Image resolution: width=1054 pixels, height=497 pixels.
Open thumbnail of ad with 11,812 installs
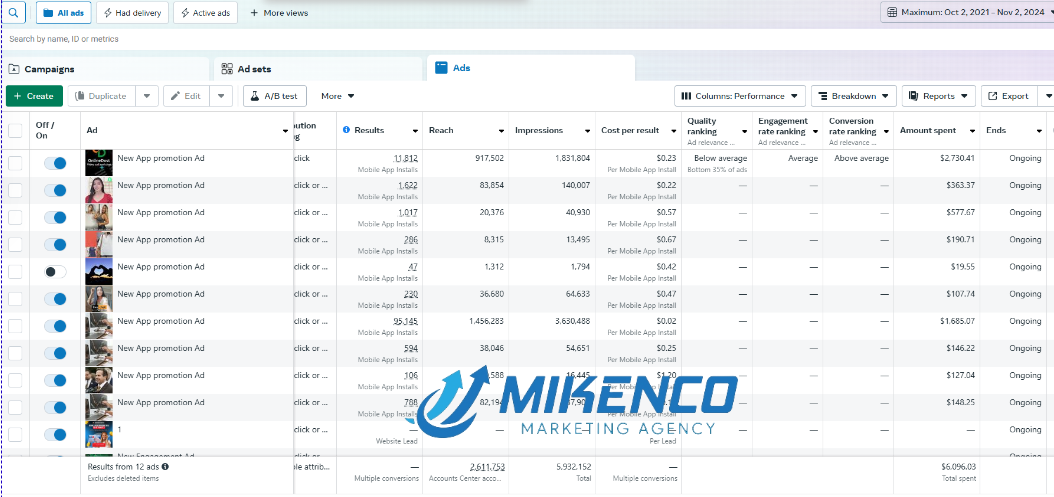click(98, 163)
